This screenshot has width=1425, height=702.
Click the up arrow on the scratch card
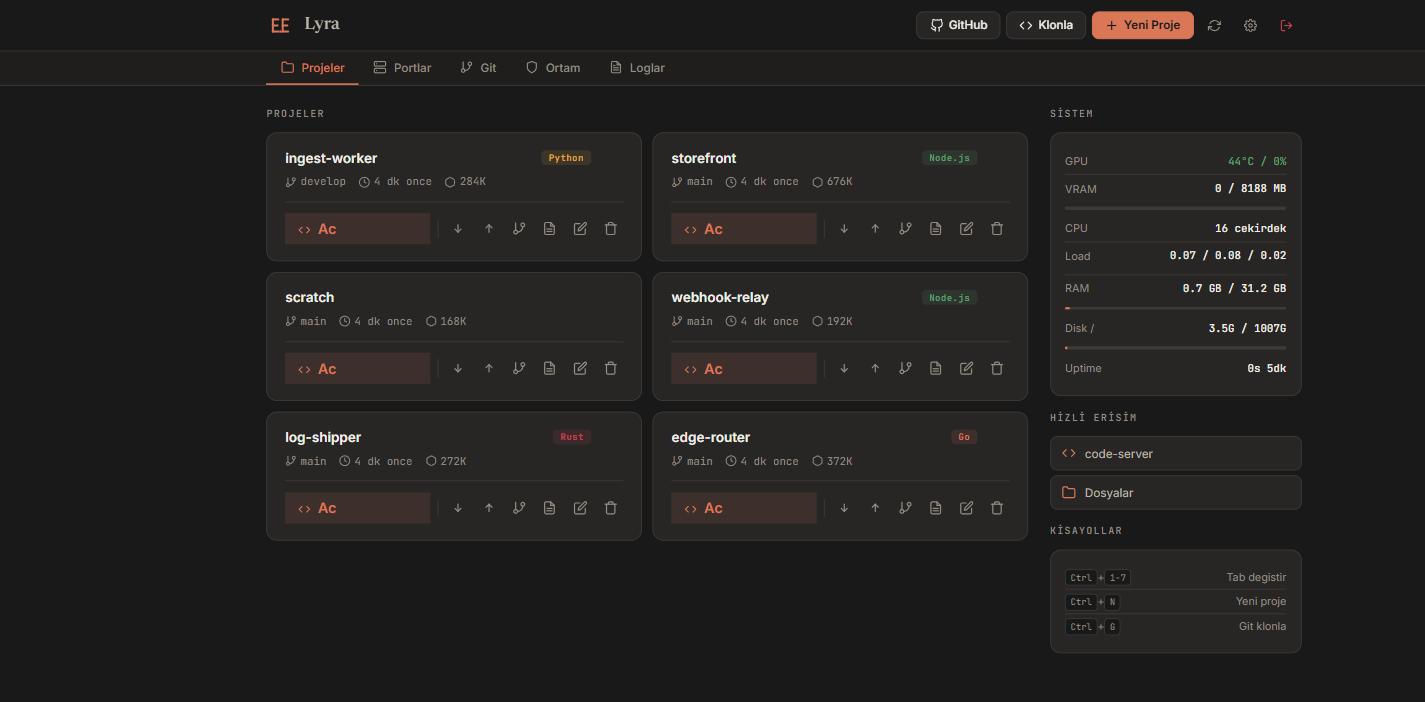(x=489, y=368)
